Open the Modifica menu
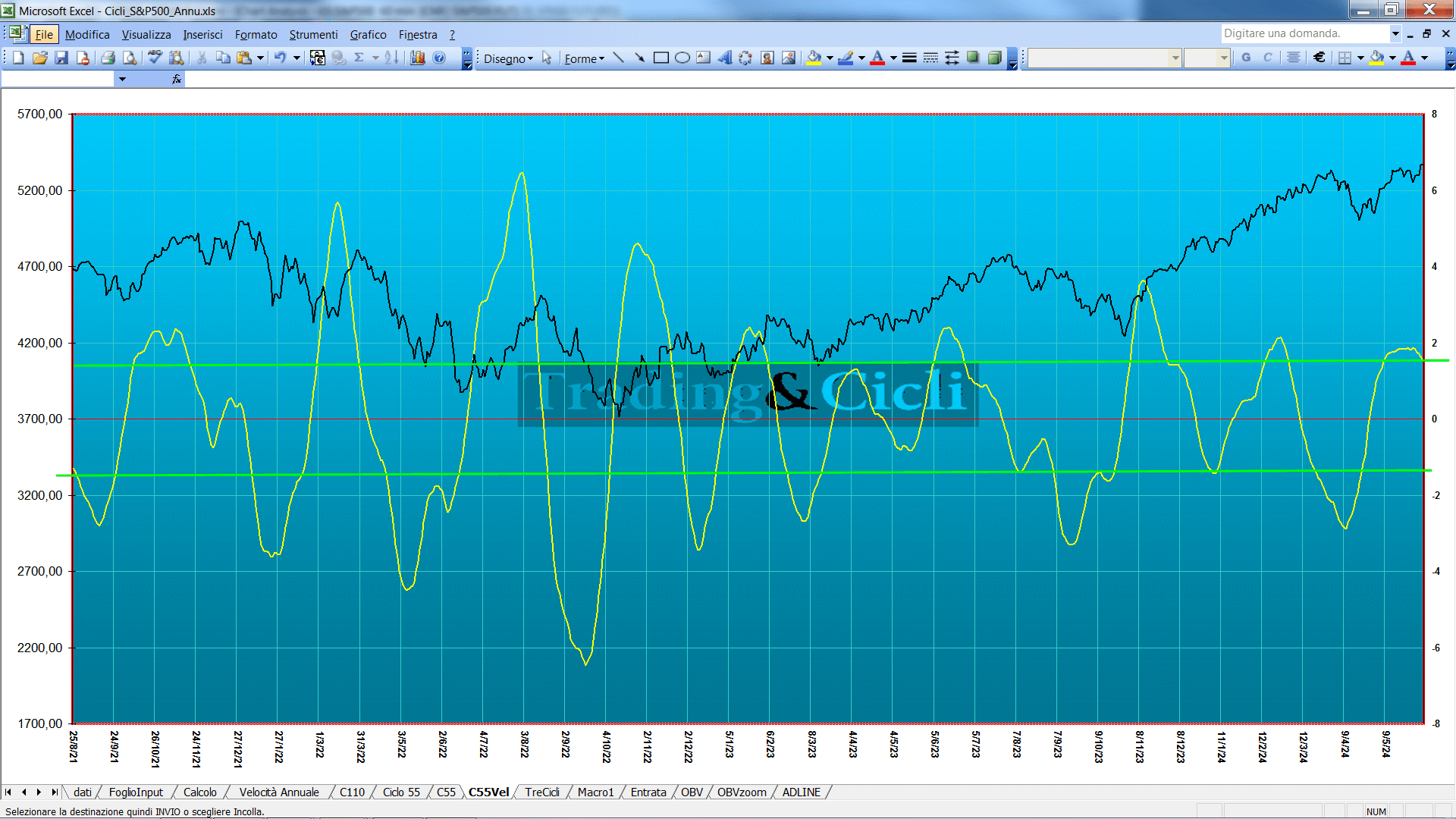 coord(87,34)
